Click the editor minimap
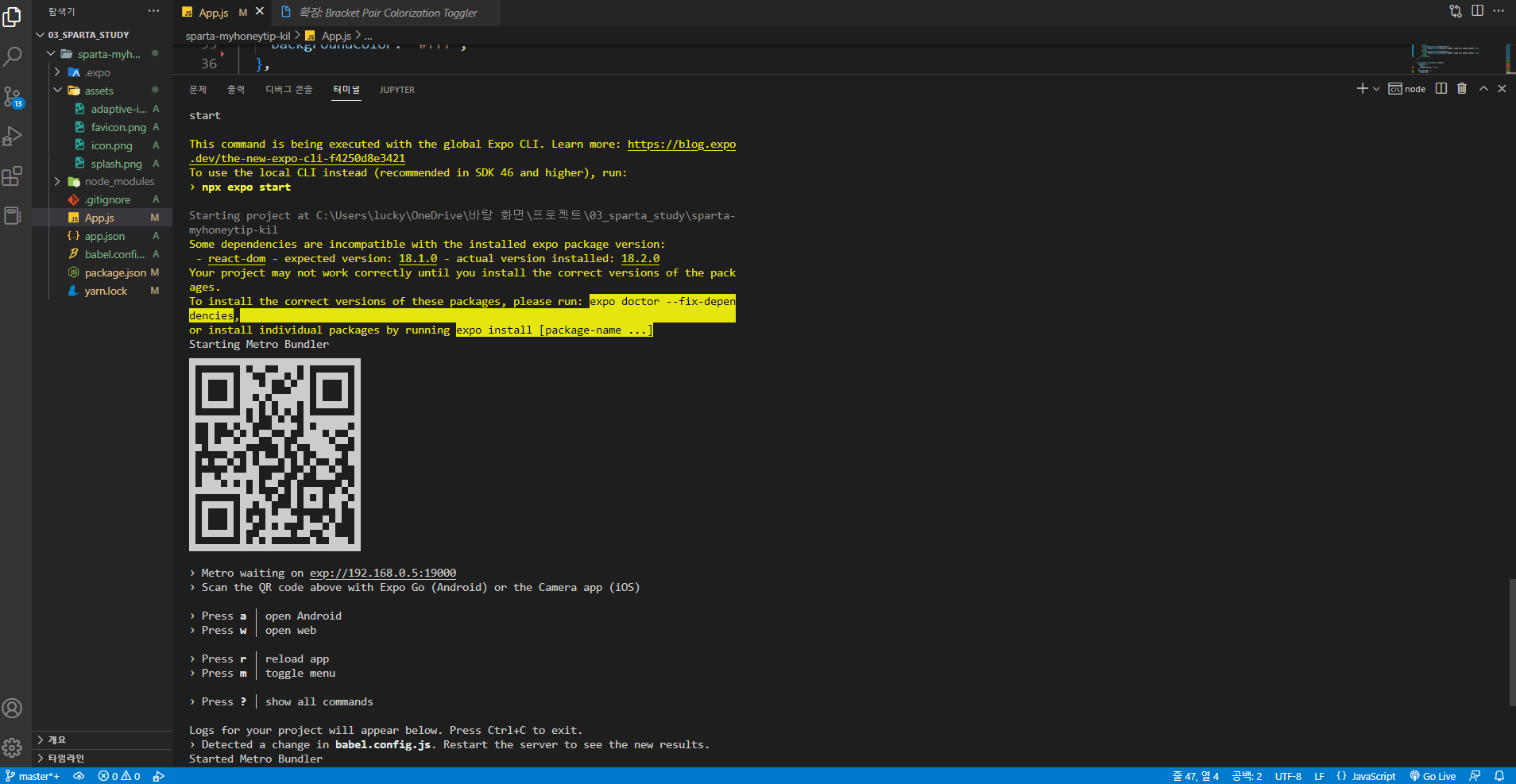The height and width of the screenshot is (784, 1516). pos(1458,59)
